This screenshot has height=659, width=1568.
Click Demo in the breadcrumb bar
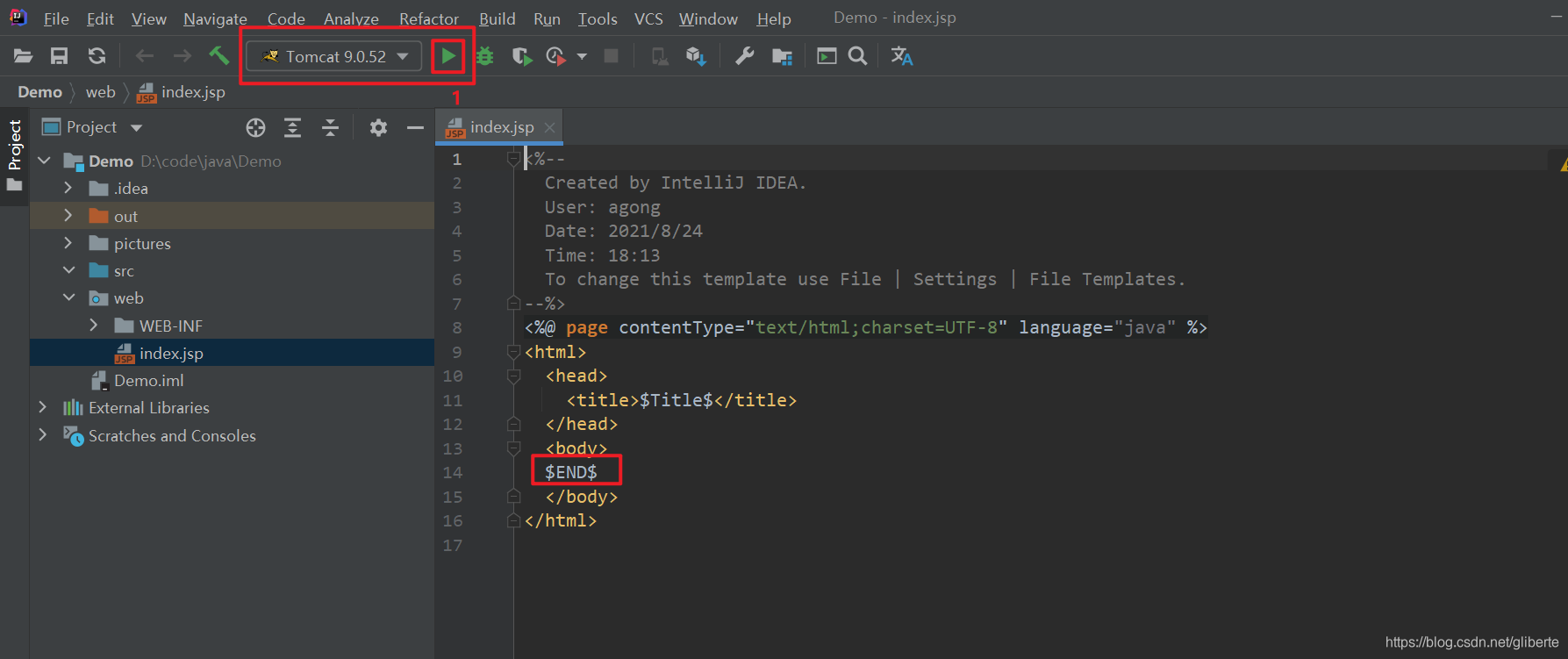tap(39, 92)
